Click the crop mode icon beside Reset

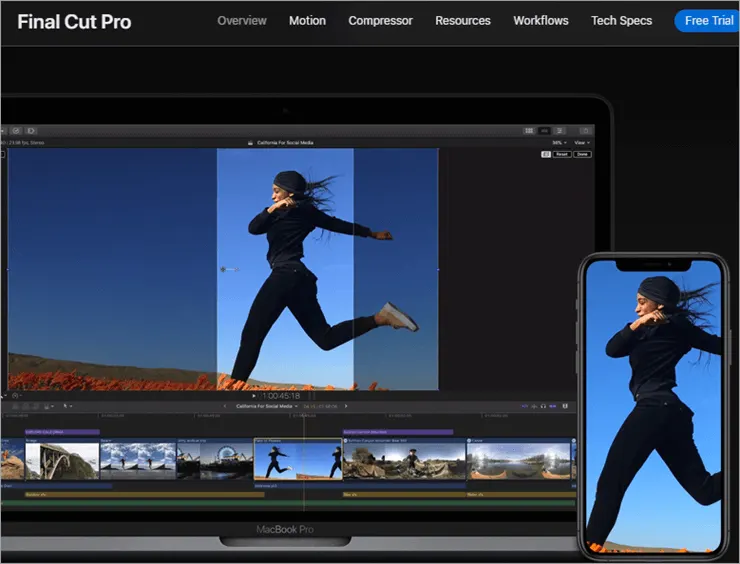[546, 154]
